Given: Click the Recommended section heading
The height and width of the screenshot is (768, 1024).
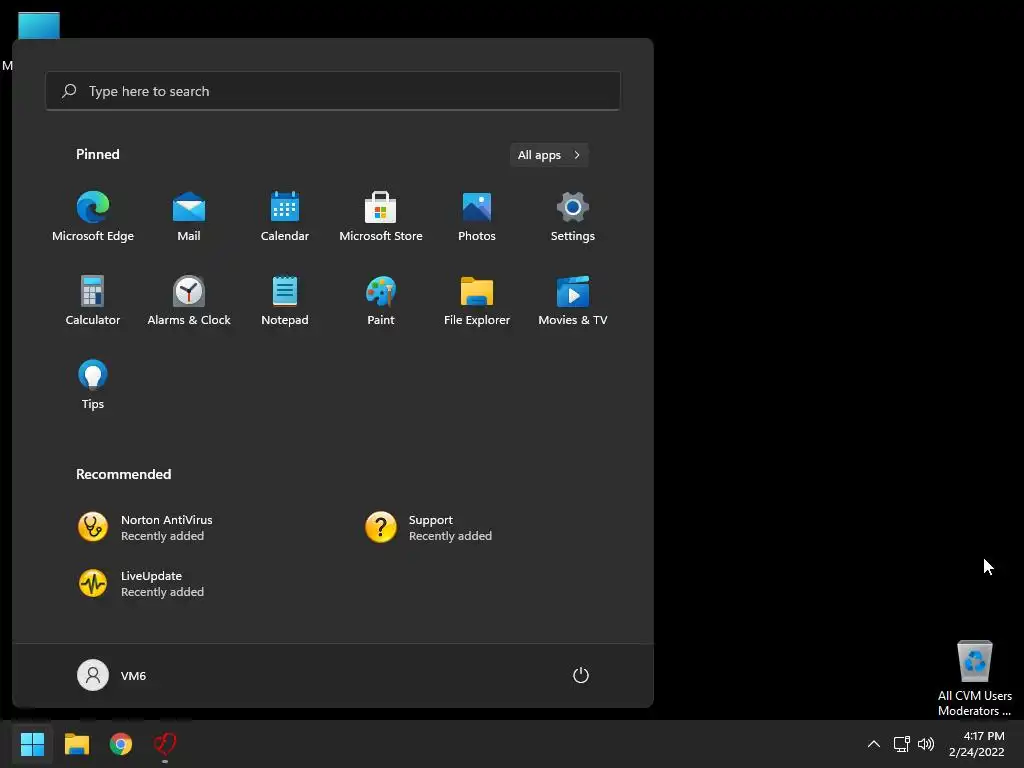Looking at the screenshot, I should pos(123,474).
